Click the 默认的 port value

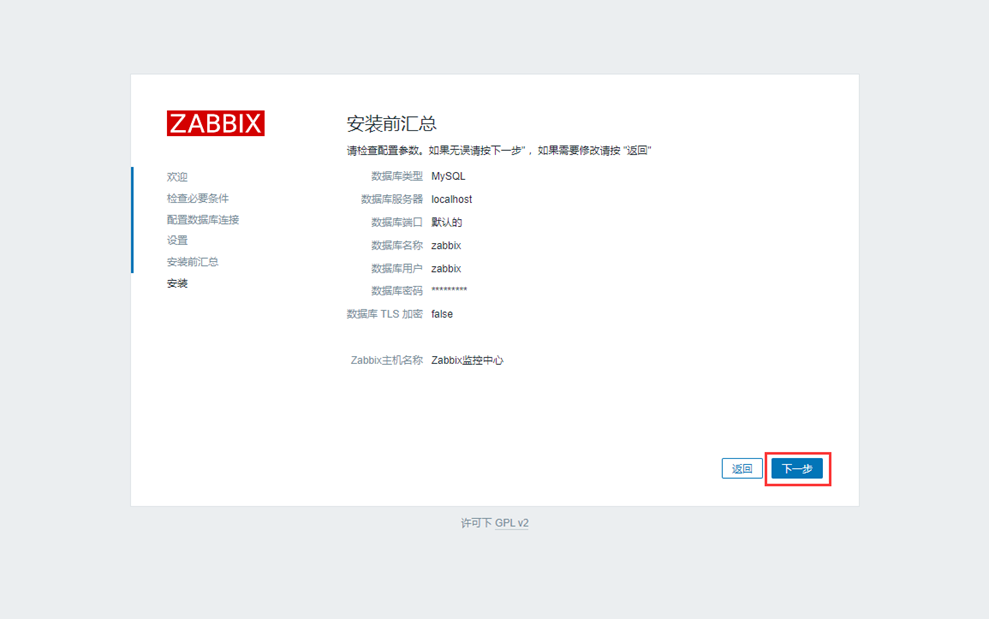(447, 222)
